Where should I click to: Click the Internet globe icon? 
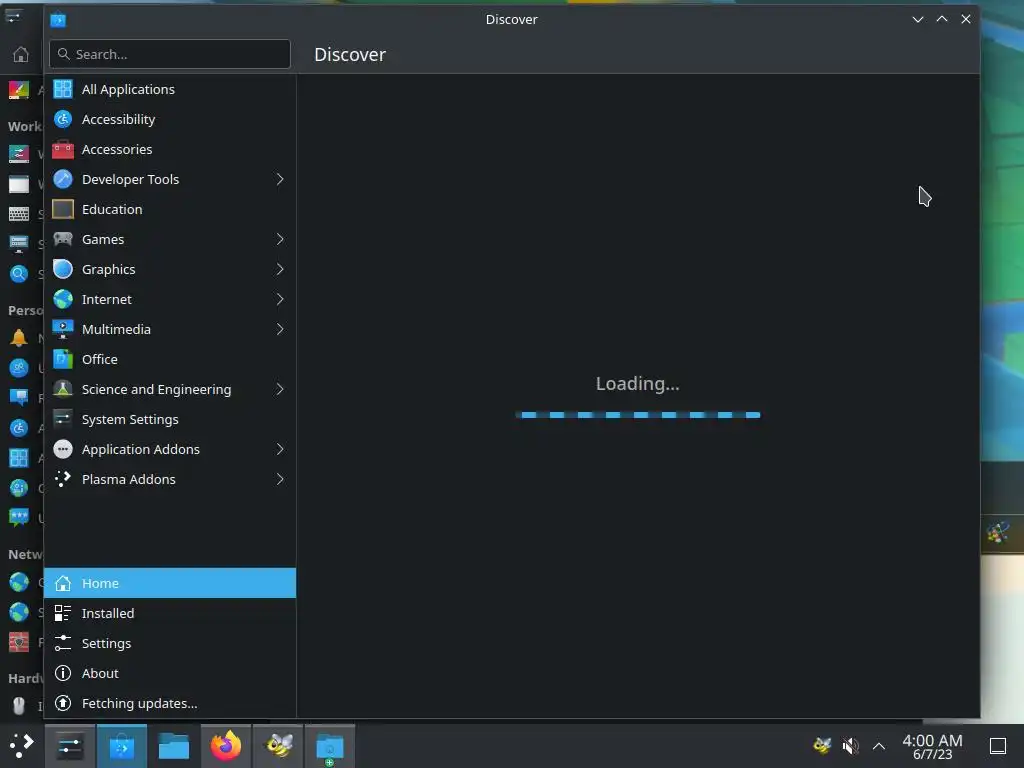pos(63,299)
